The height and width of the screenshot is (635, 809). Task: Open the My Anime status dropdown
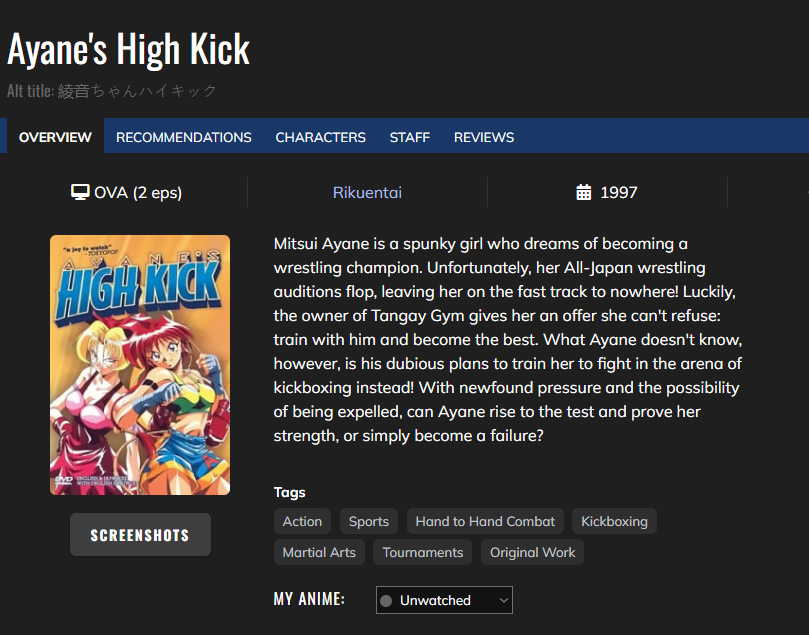444,600
